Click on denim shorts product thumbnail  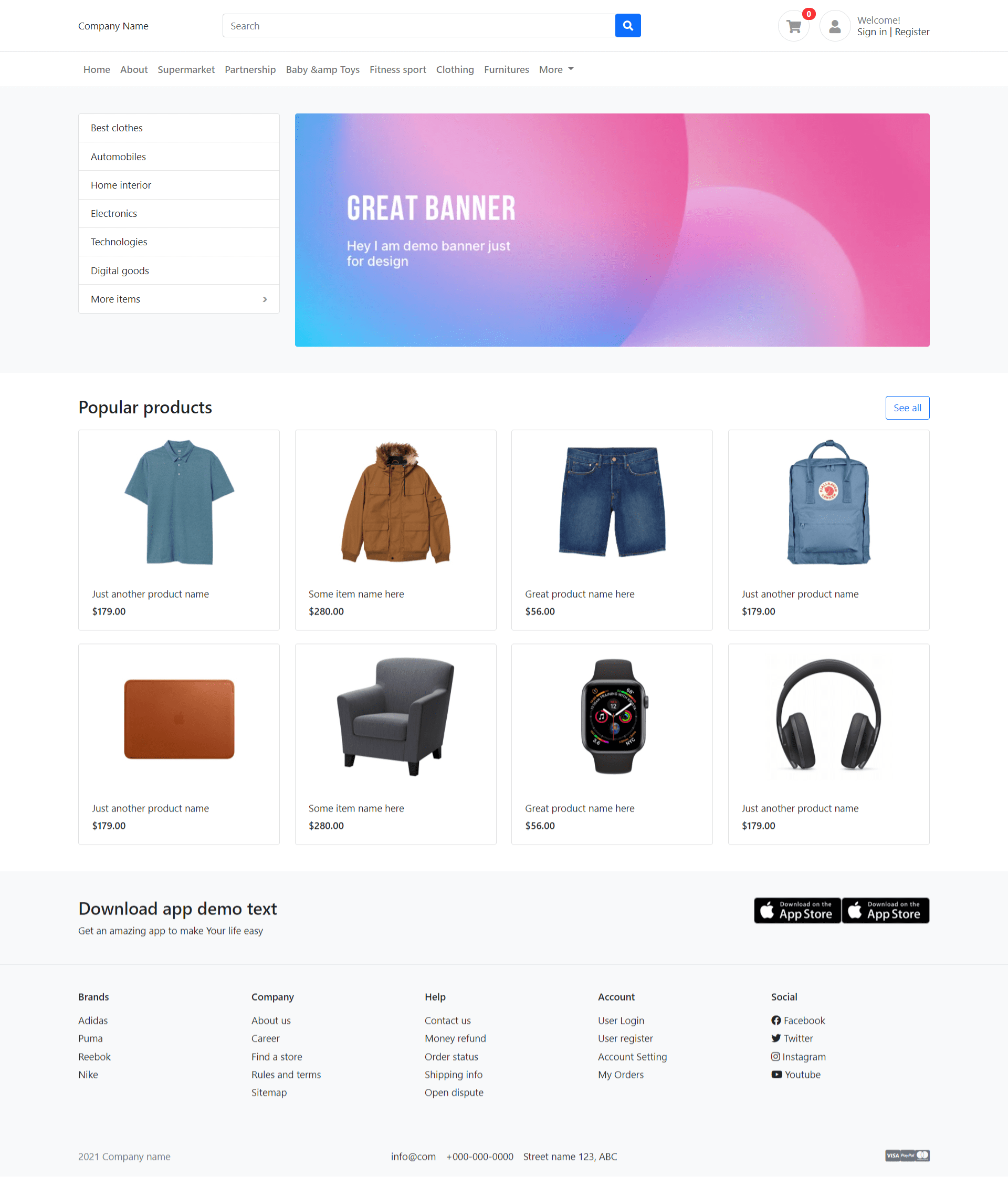(612, 504)
